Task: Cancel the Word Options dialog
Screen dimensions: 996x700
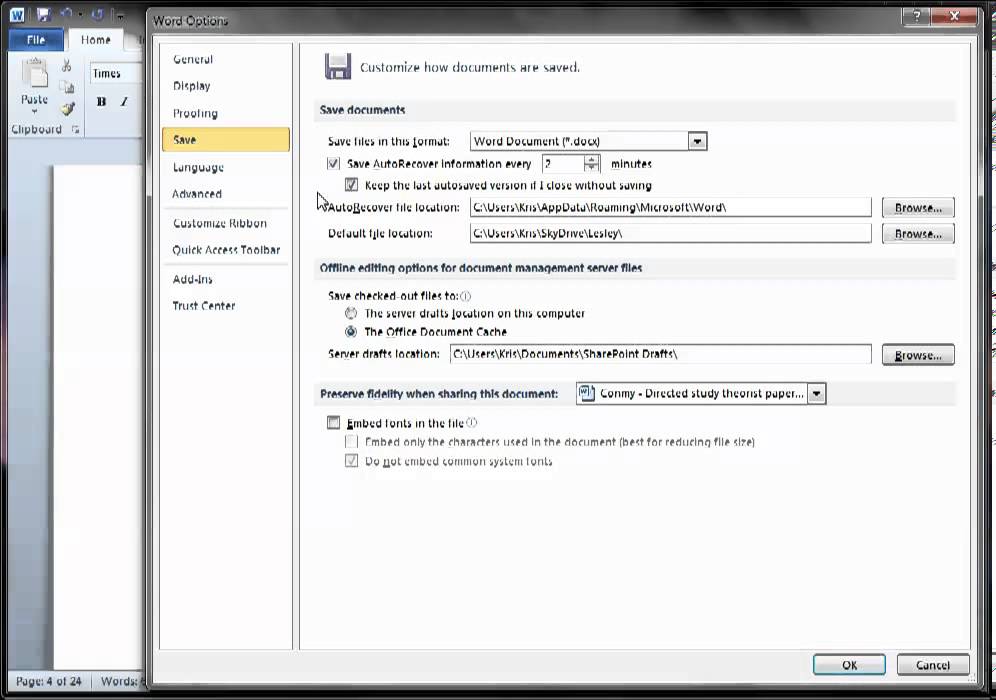Action: tap(933, 664)
